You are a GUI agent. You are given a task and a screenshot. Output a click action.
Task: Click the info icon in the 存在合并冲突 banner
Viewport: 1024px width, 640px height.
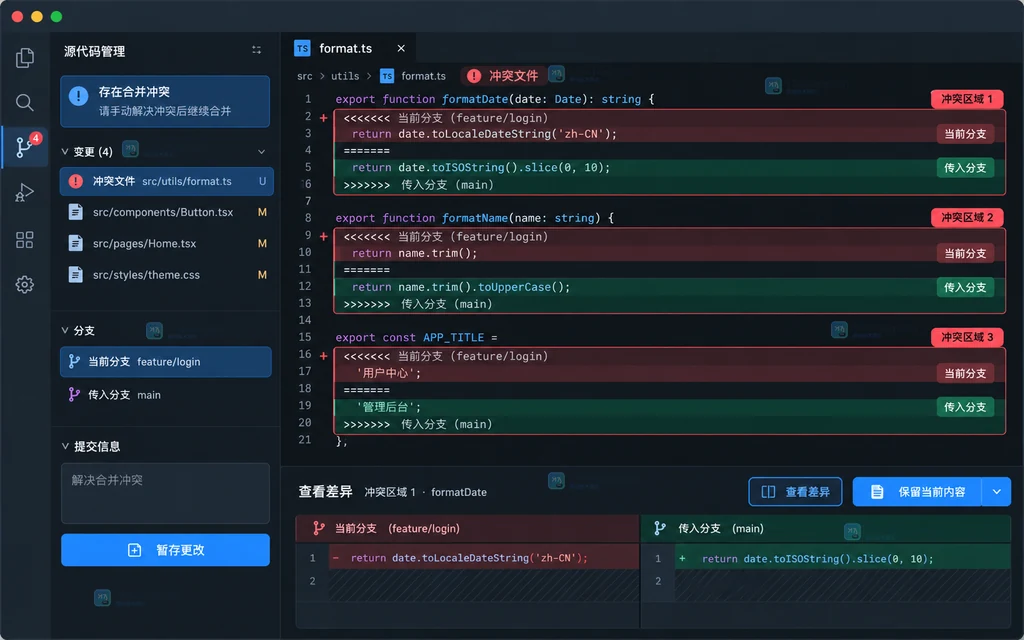(78, 96)
